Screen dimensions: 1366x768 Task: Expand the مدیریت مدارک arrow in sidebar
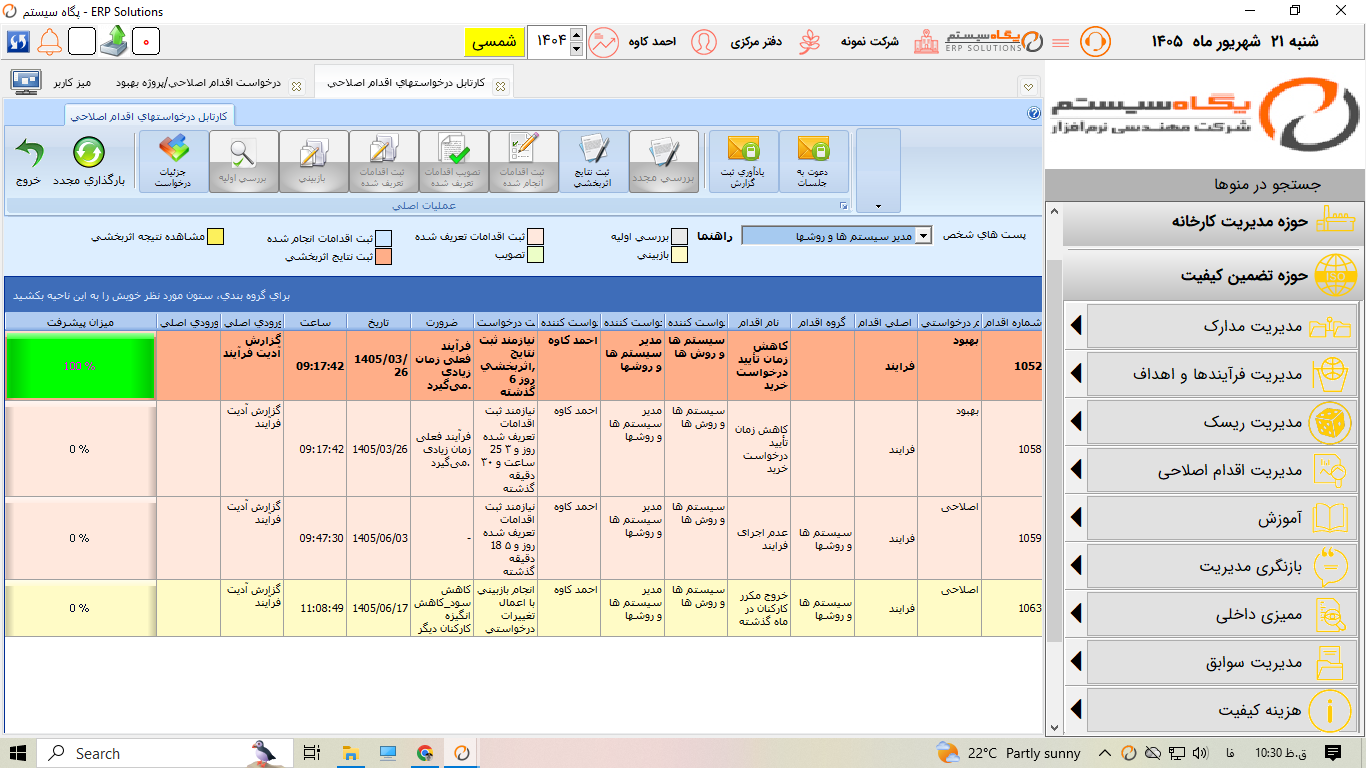tap(1076, 327)
